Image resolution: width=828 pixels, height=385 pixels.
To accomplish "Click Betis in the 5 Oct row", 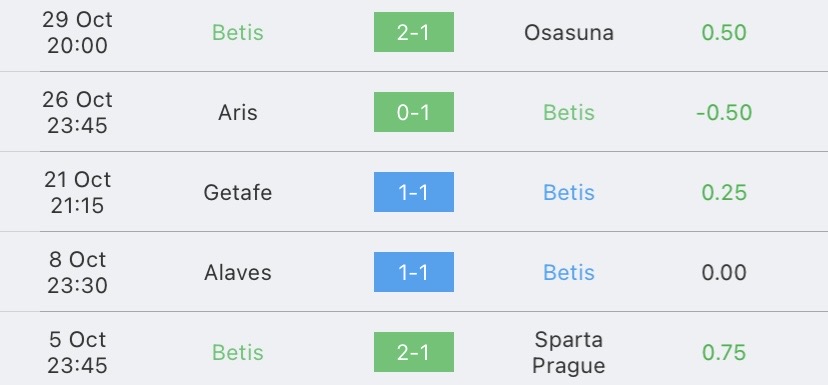I will coord(238,352).
